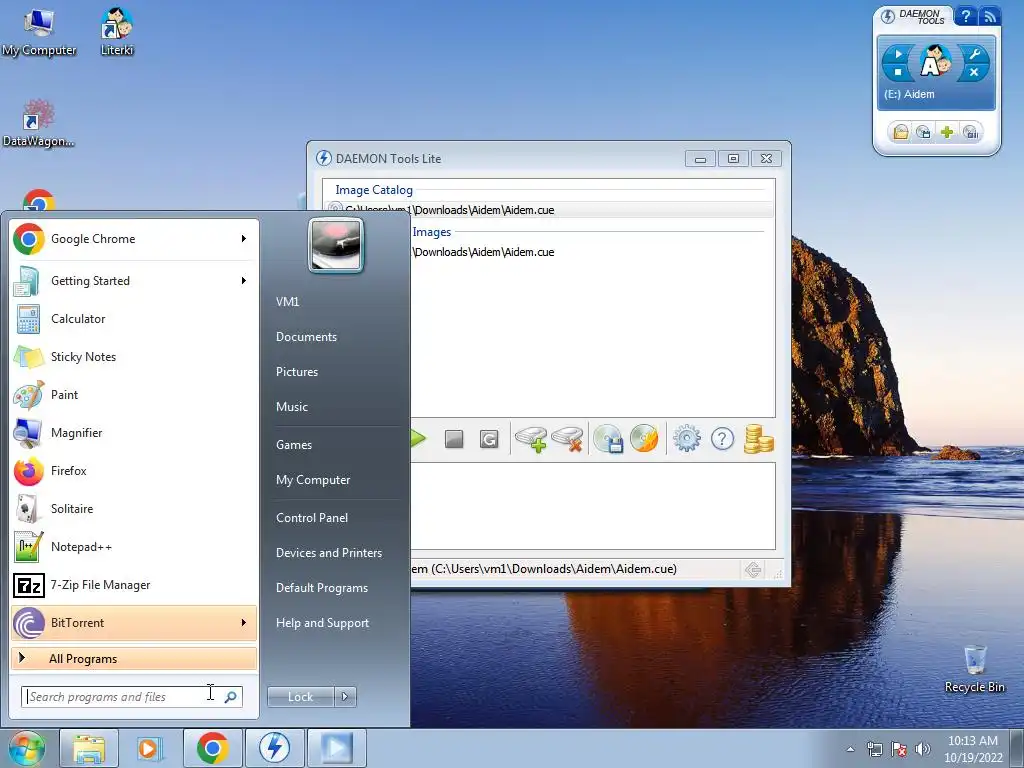Click Windows Explorer icon on taskbar
The width and height of the screenshot is (1024, 768).
pos(89,748)
